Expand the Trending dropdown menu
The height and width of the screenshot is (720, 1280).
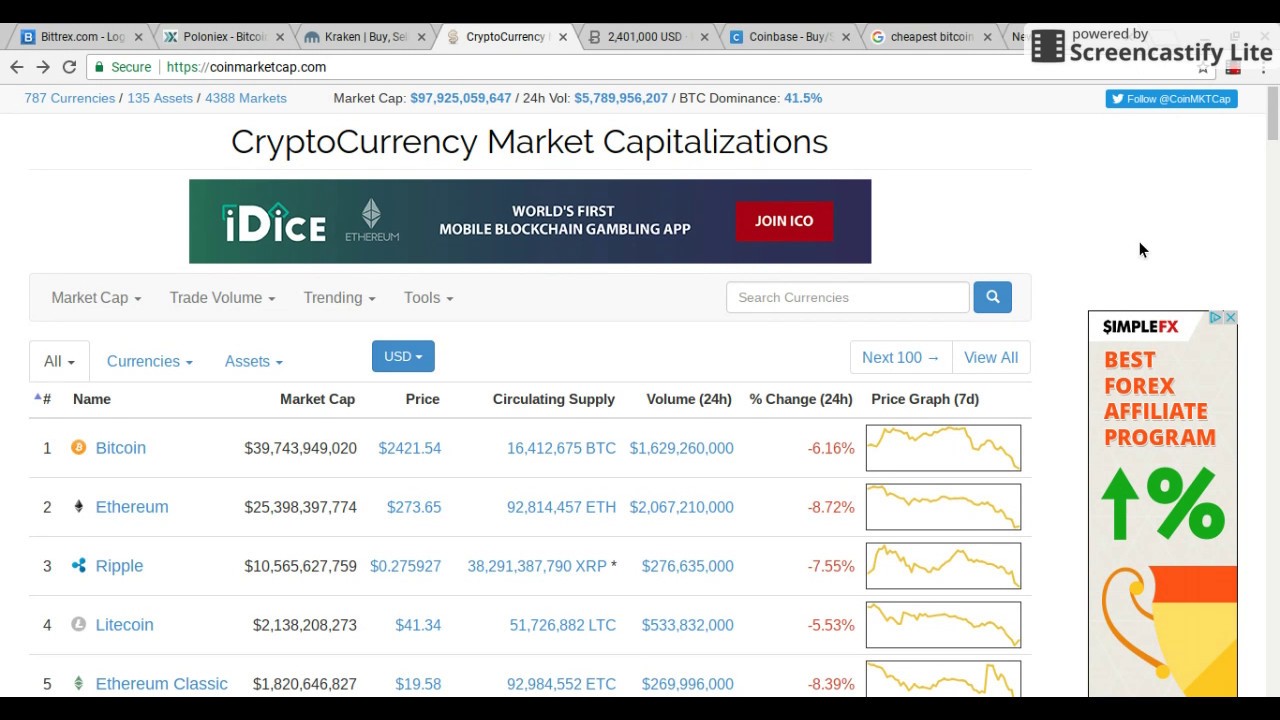[x=339, y=298]
